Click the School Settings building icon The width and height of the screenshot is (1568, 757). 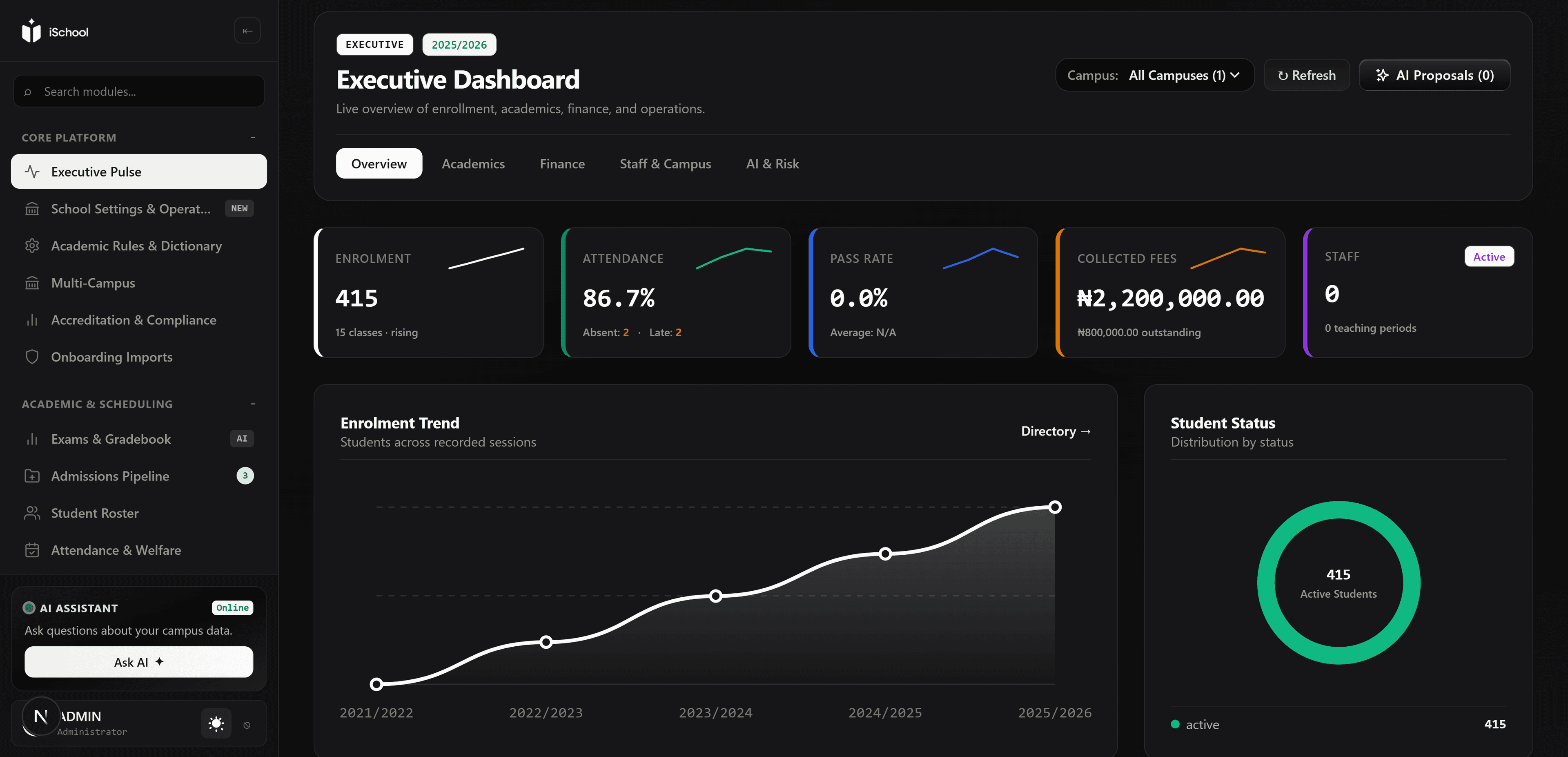[x=32, y=209]
